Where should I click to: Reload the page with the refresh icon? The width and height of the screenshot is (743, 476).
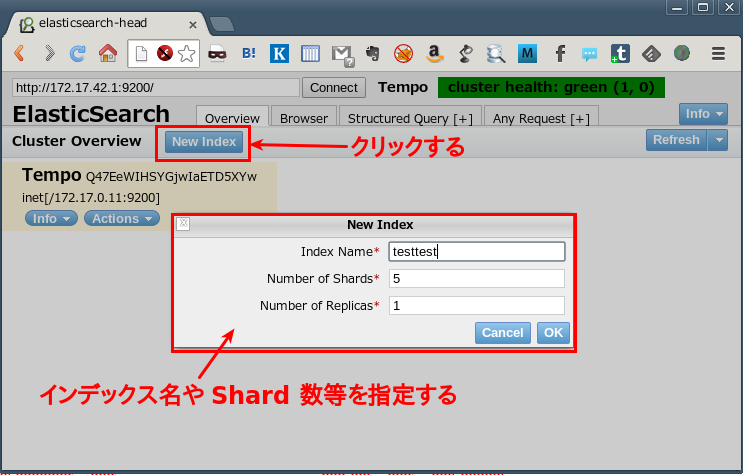tap(78, 53)
